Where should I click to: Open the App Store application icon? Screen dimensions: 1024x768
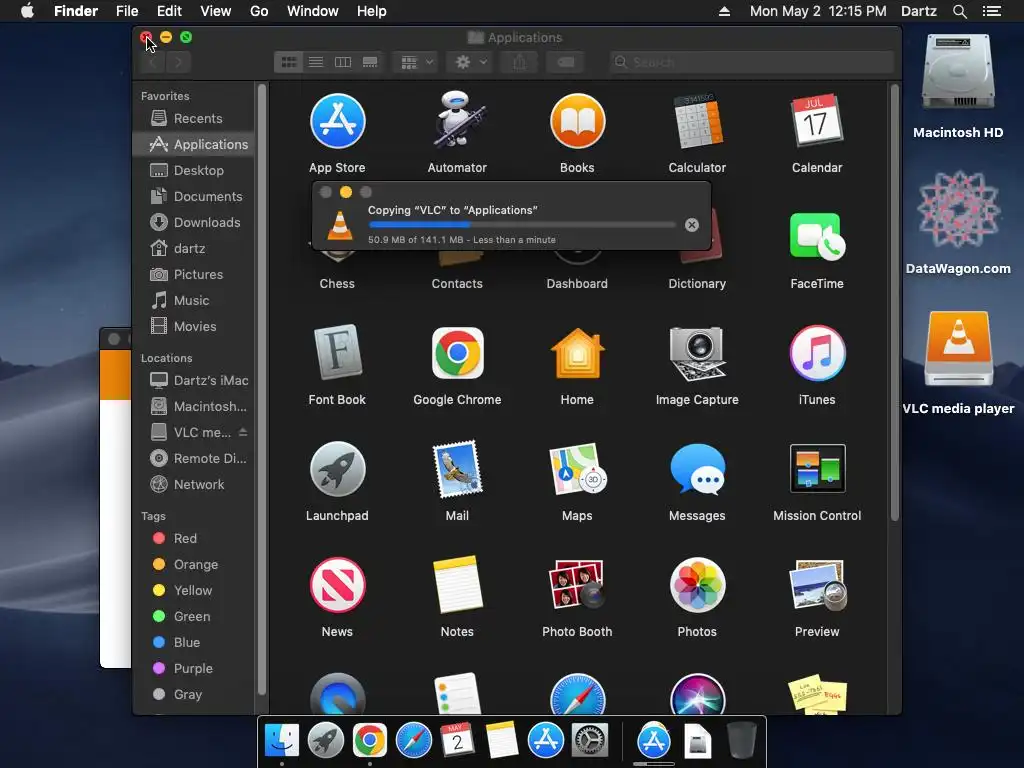point(337,121)
